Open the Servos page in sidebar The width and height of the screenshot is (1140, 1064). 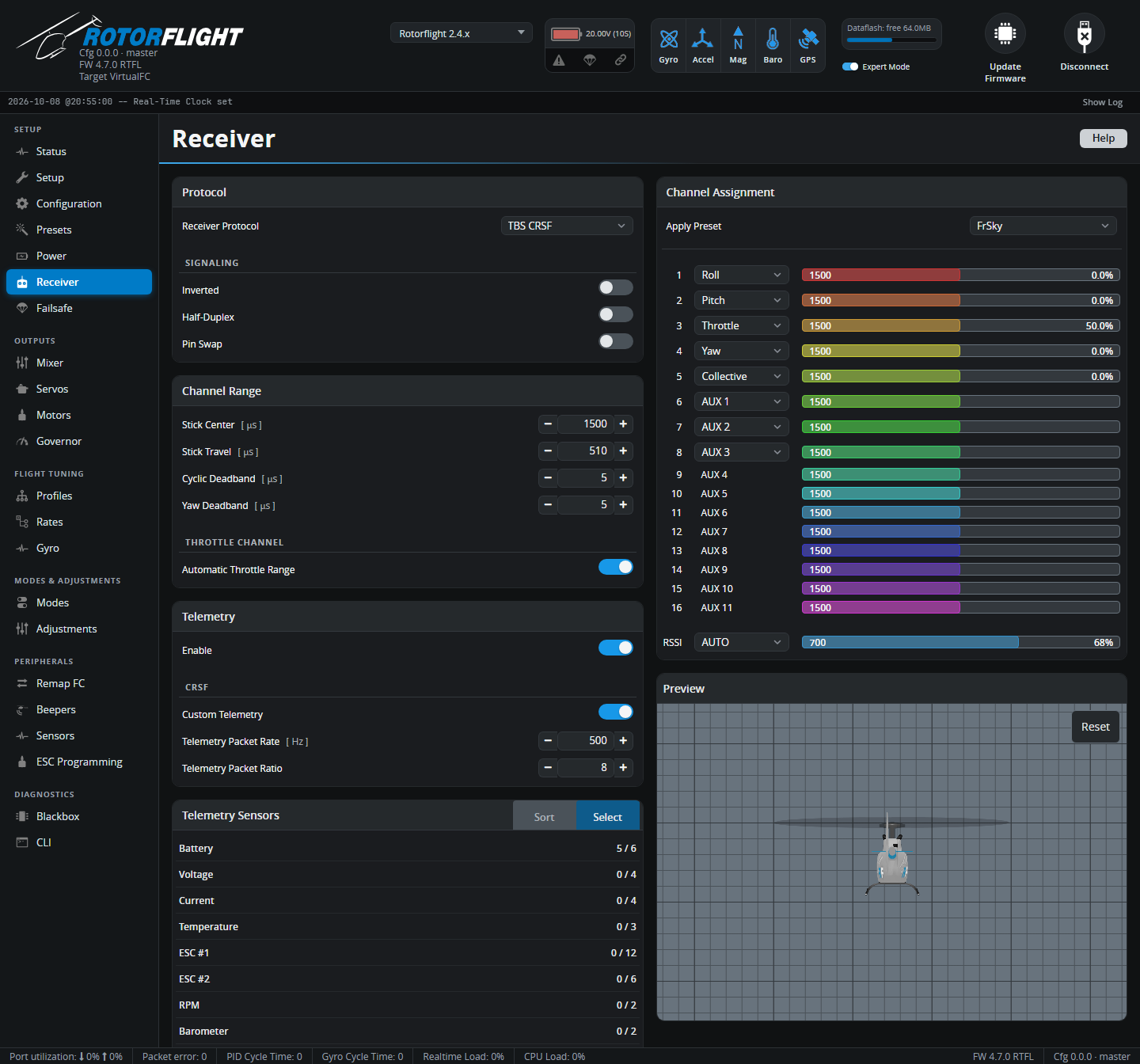(79, 389)
